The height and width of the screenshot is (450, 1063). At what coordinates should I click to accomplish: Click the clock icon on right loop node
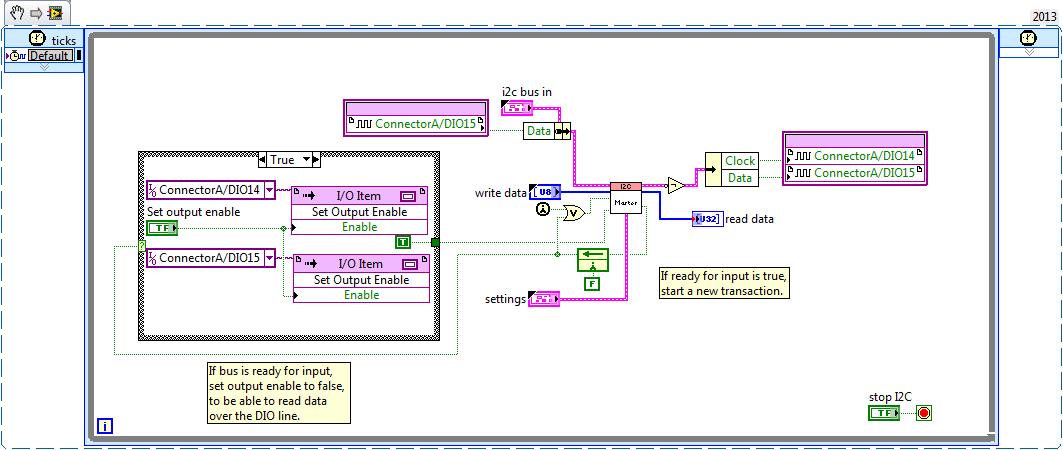point(1028,38)
